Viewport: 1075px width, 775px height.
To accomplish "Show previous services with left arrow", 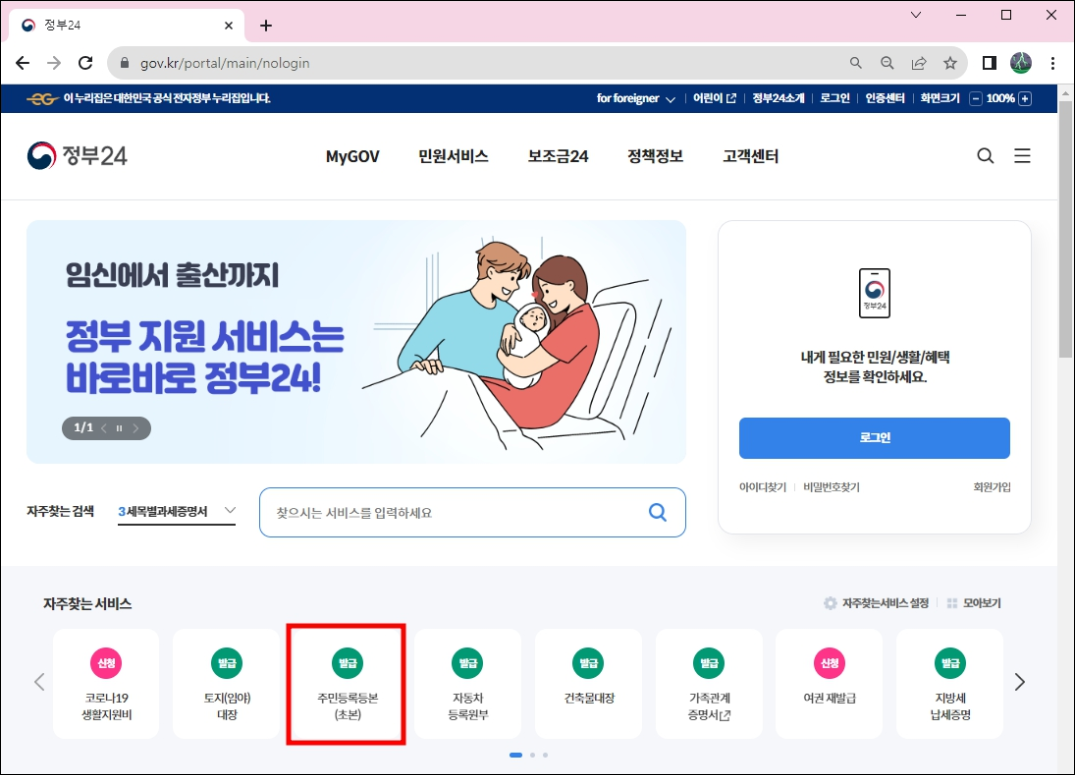I will [x=39, y=682].
